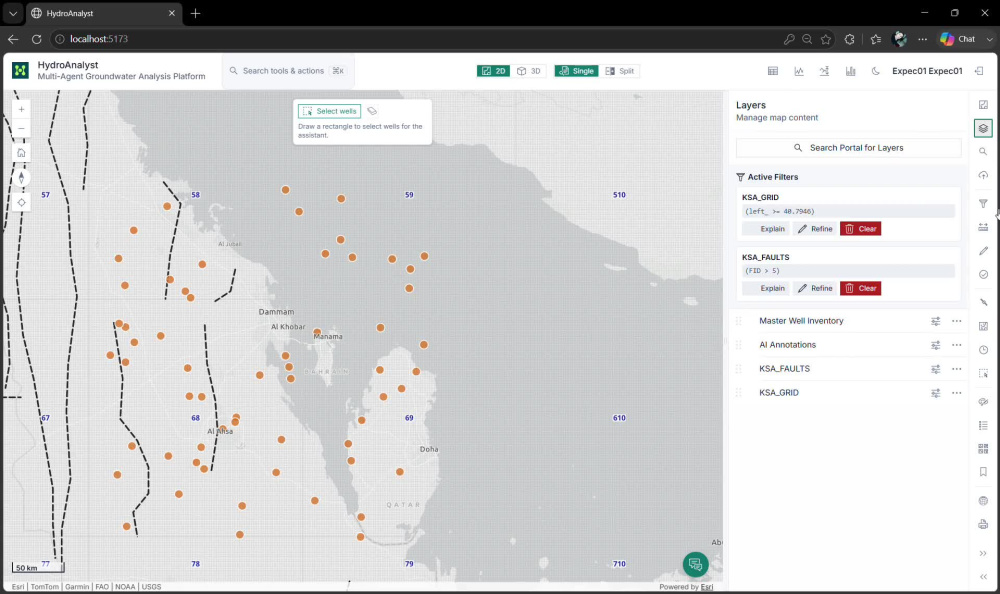Click Search tools & actions box
The height and width of the screenshot is (594, 1000).
(288, 71)
